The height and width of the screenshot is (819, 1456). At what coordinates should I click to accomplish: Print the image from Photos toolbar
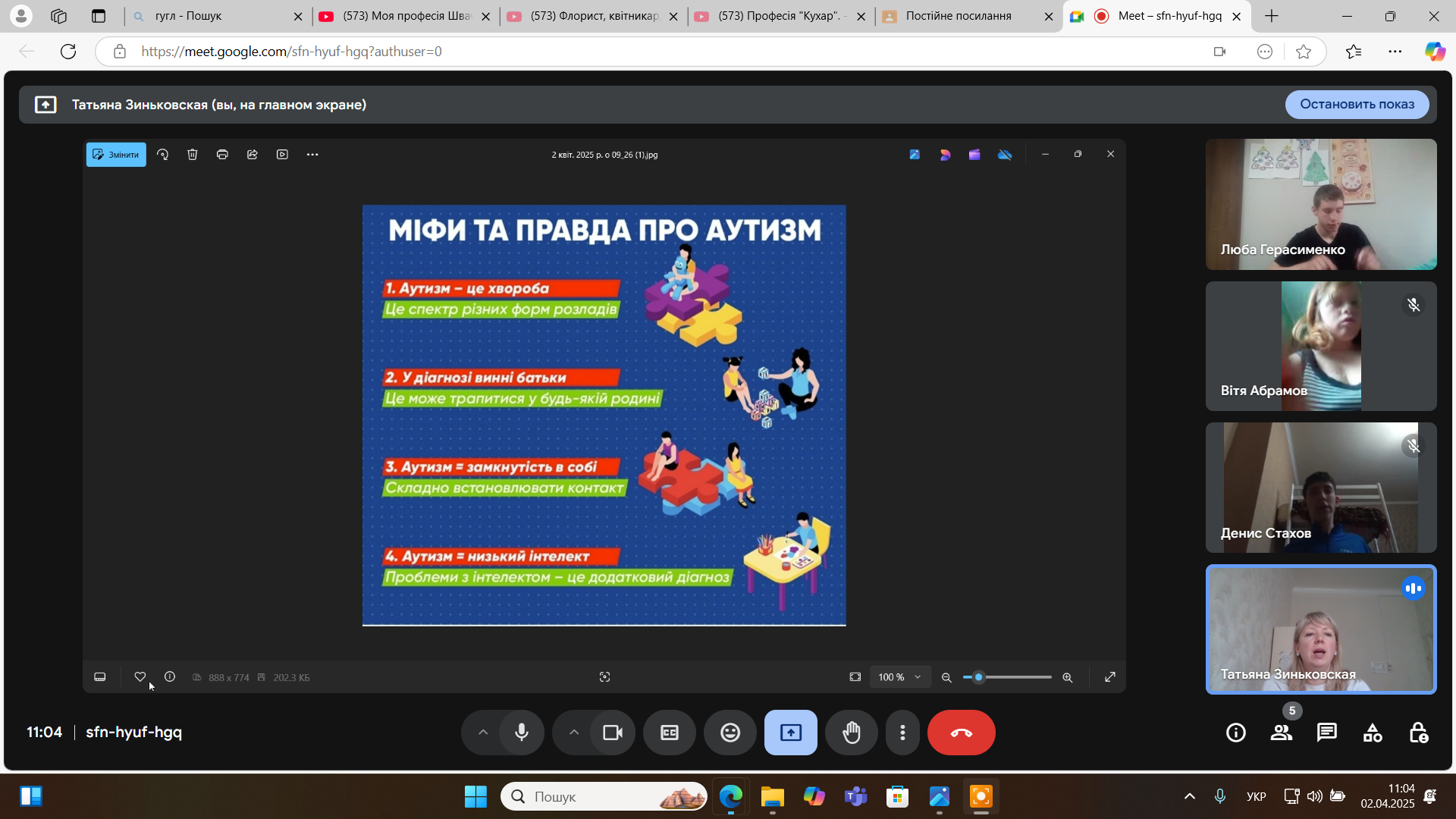(222, 155)
